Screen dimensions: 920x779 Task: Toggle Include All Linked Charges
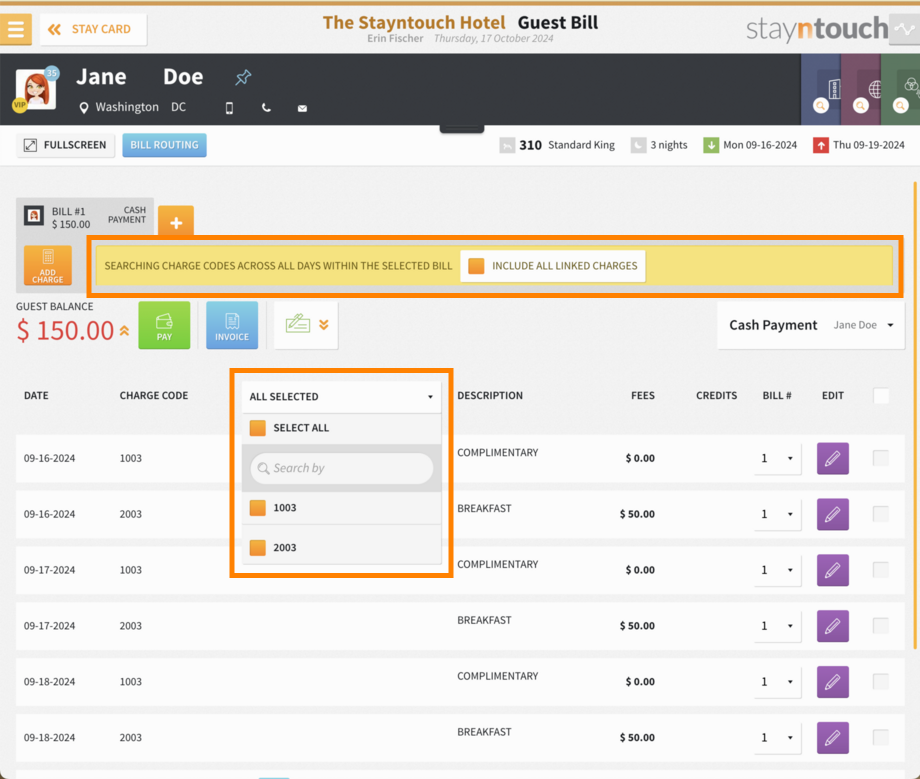pyautogui.click(x=476, y=266)
